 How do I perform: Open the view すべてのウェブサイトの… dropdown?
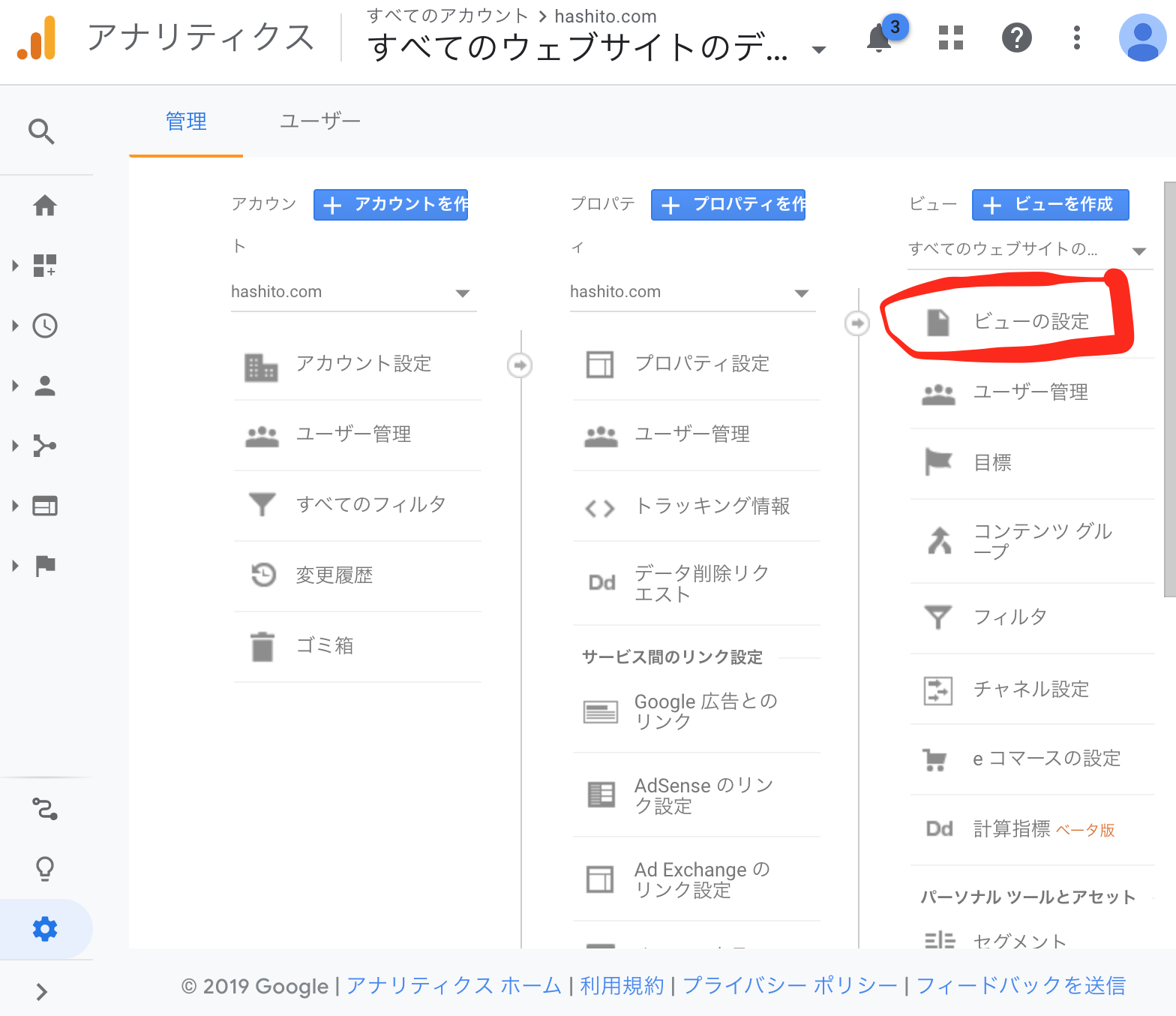click(1030, 250)
